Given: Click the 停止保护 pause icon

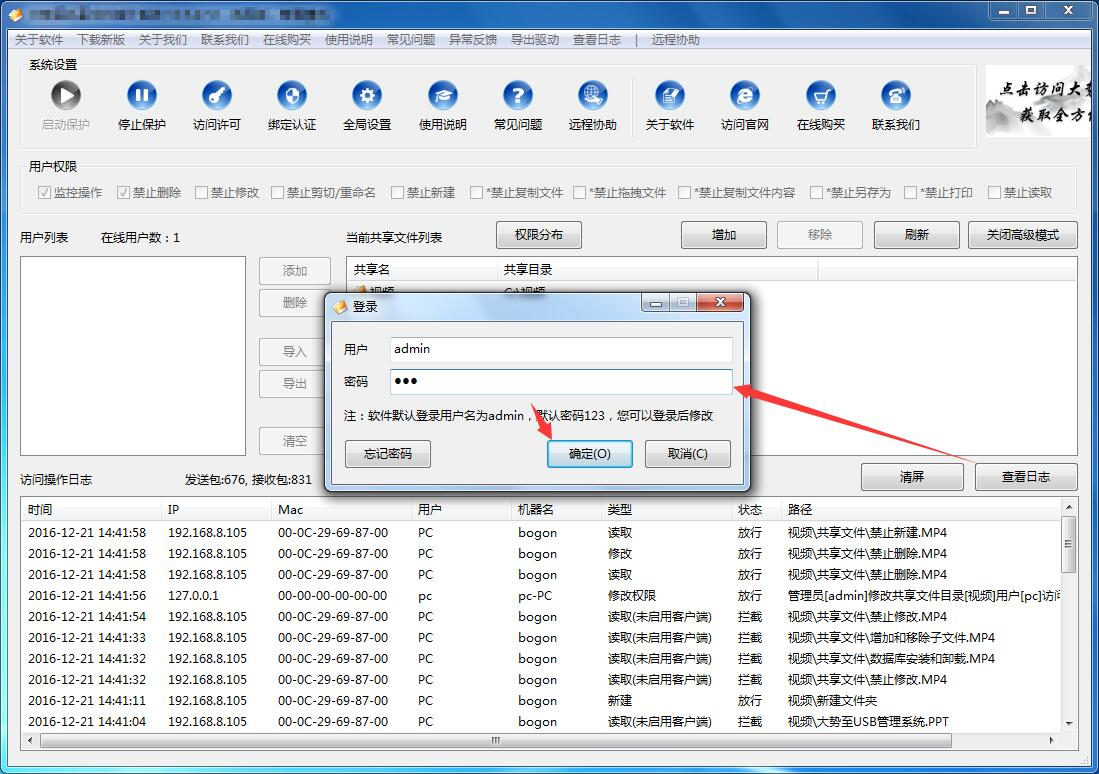Looking at the screenshot, I should [142, 97].
